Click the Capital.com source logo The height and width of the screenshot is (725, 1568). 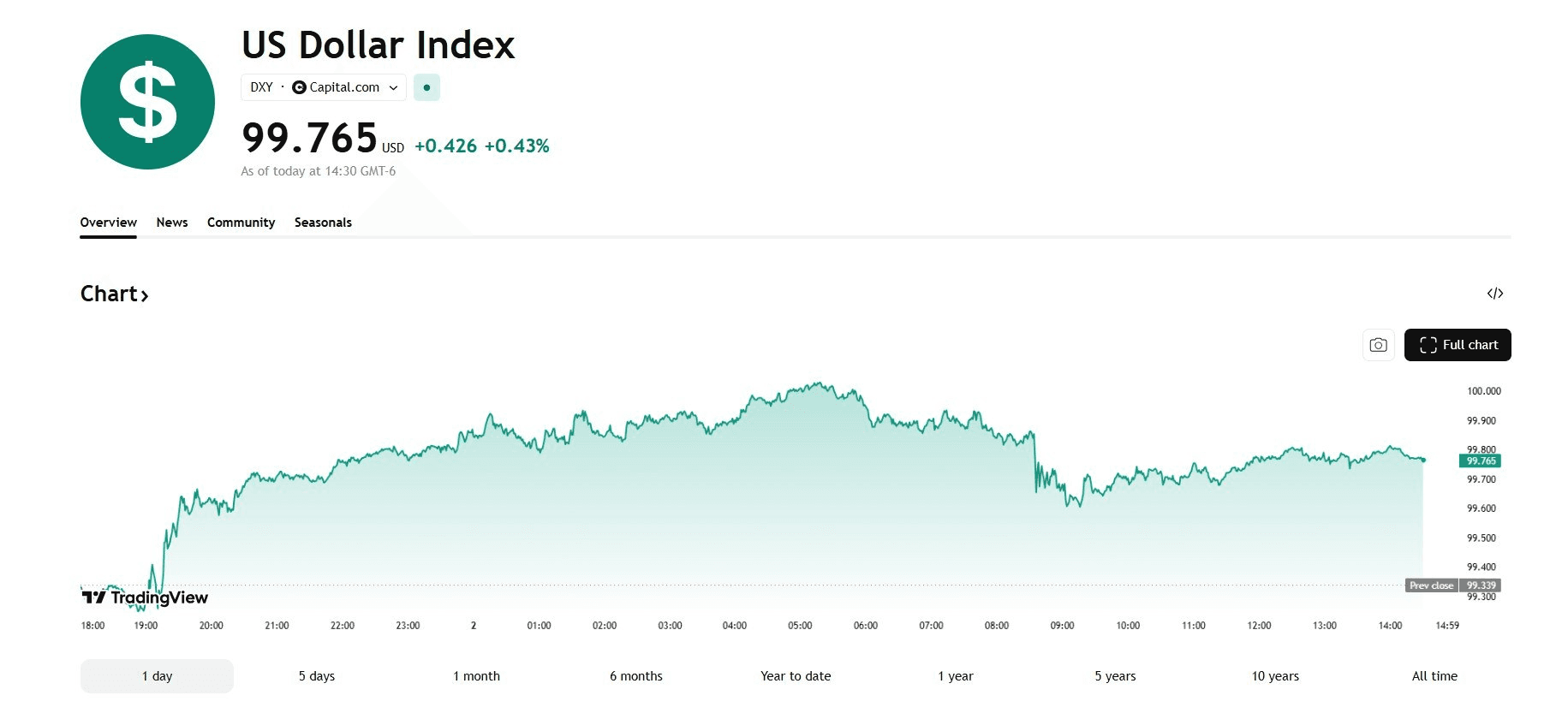click(x=299, y=87)
